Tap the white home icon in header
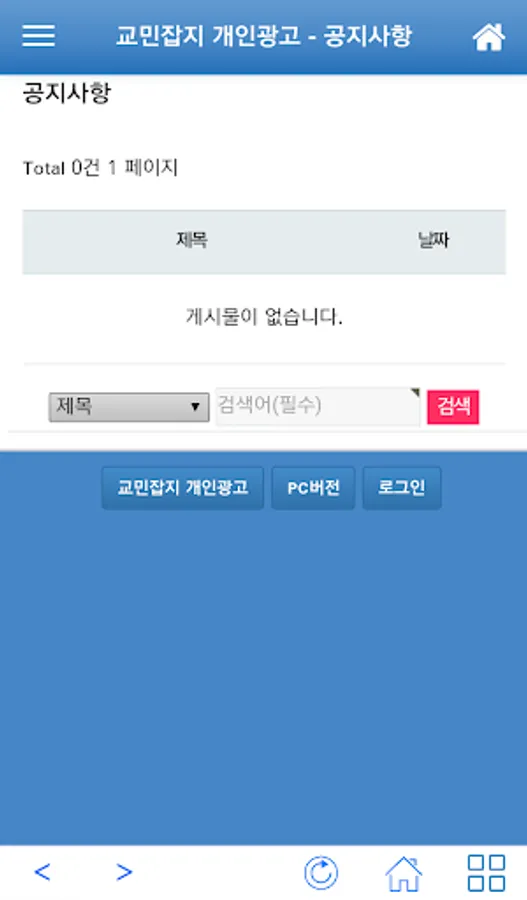Image resolution: width=527 pixels, height=900 pixels. [489, 37]
